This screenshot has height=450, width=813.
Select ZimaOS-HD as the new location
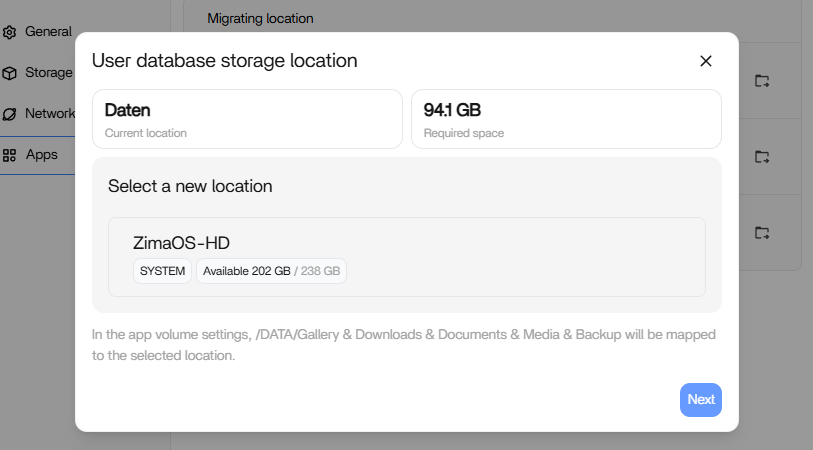[406, 257]
